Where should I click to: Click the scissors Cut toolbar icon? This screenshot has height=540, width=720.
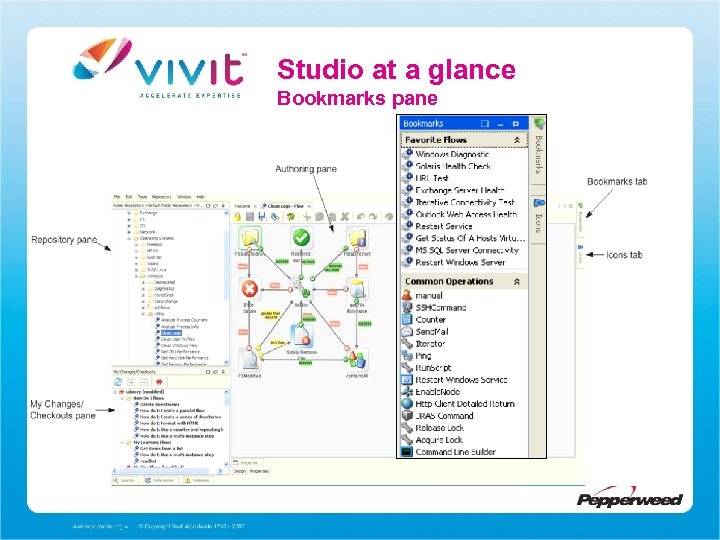click(307, 217)
